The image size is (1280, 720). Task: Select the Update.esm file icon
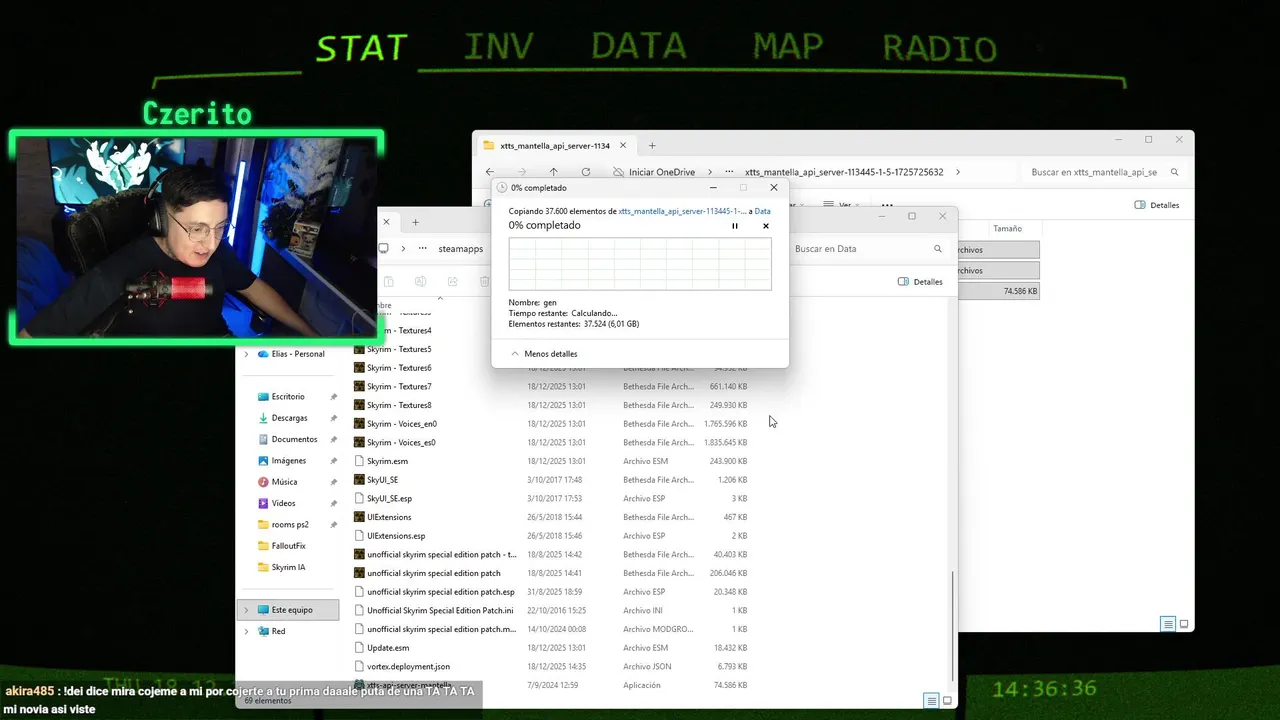coord(359,648)
